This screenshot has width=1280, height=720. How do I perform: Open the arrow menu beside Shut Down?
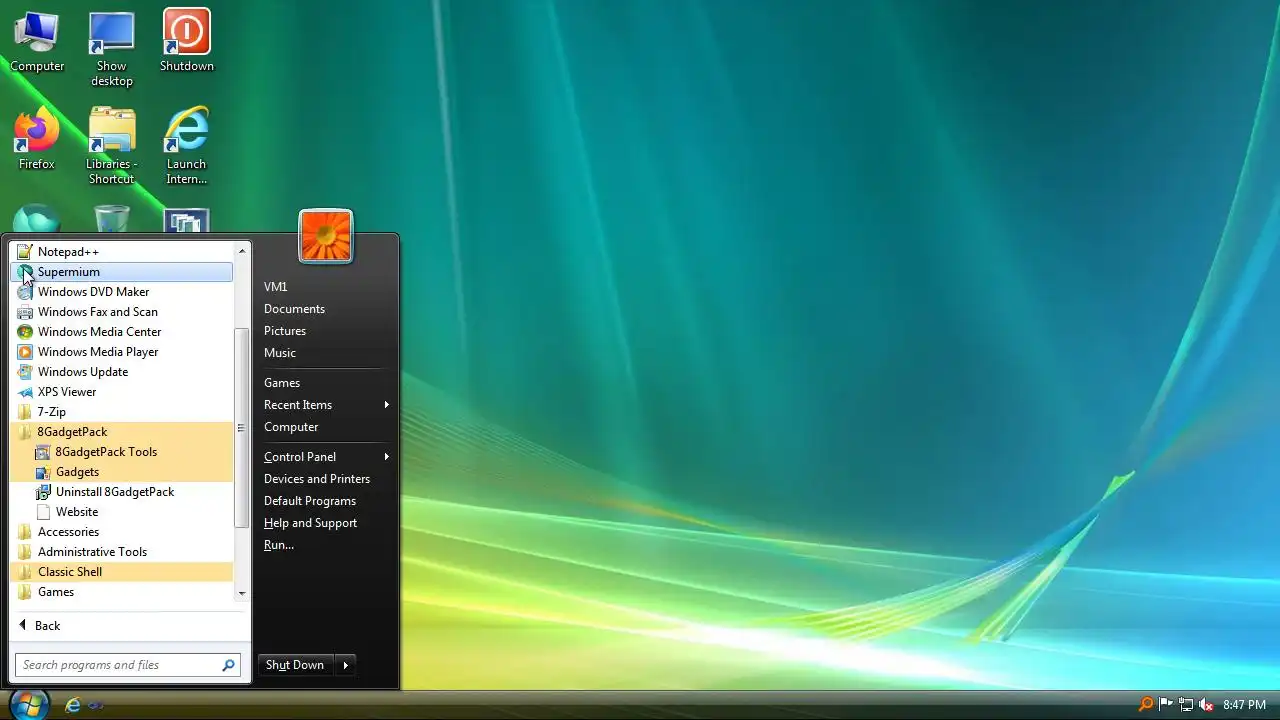345,665
